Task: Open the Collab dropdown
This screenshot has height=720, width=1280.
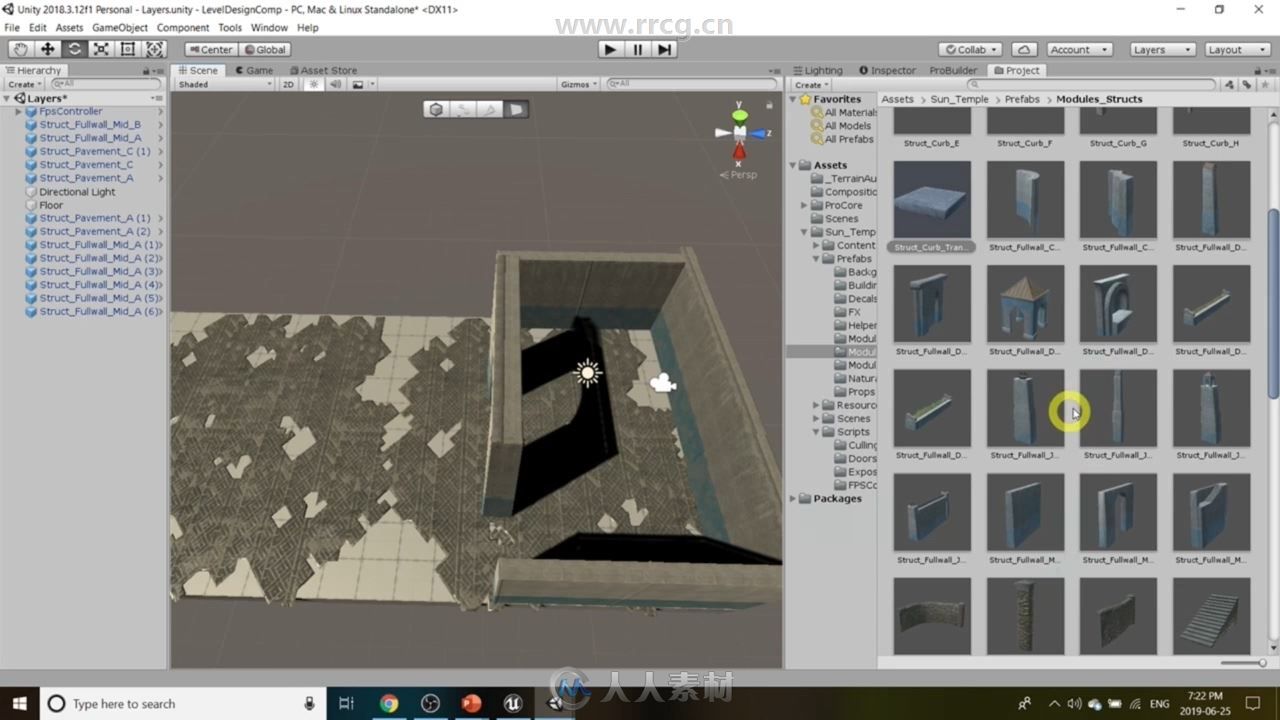Action: click(970, 49)
